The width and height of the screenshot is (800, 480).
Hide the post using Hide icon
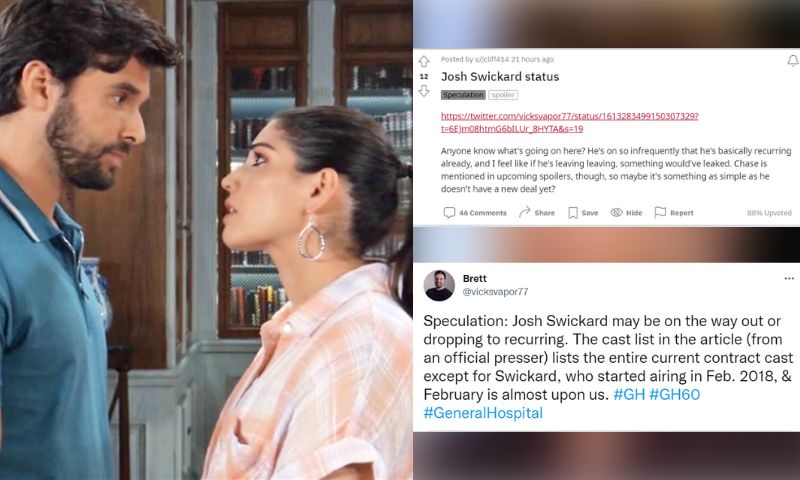[616, 212]
